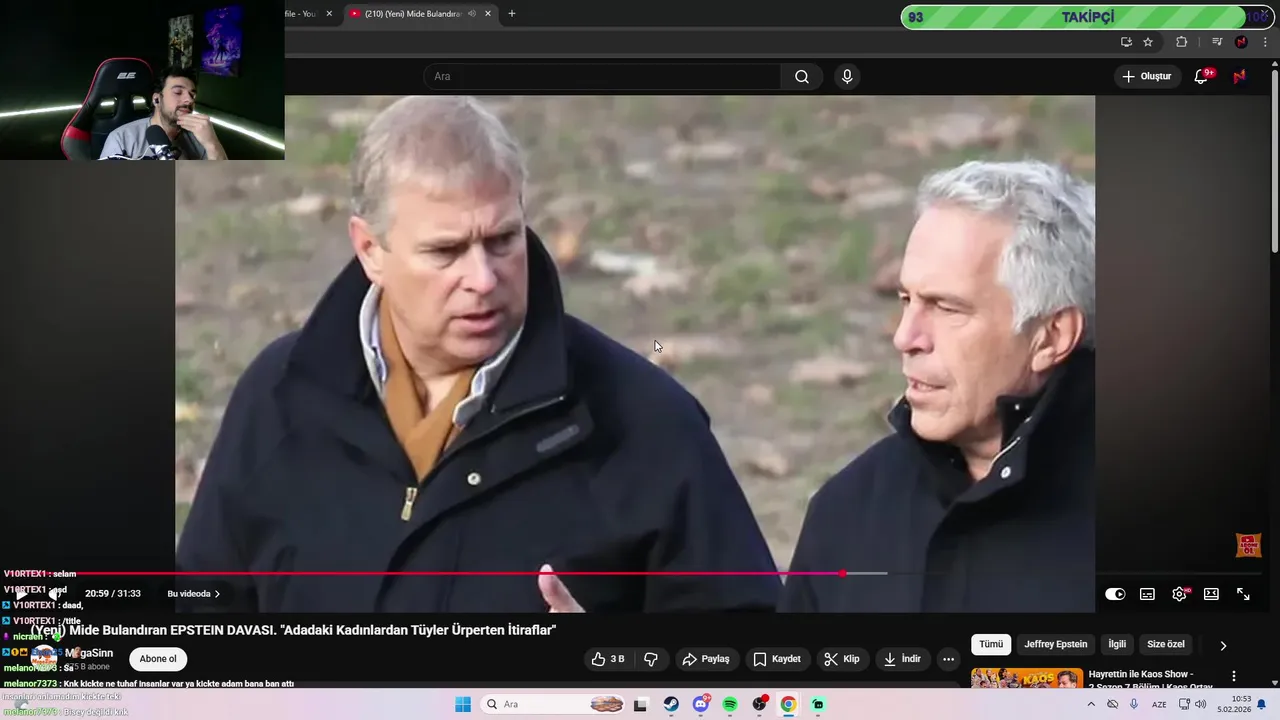Toggle subtitles in the video player

click(1147, 594)
